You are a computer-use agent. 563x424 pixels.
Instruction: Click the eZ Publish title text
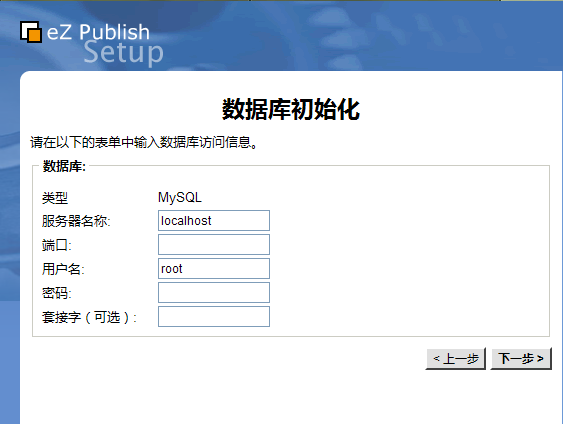(98, 32)
